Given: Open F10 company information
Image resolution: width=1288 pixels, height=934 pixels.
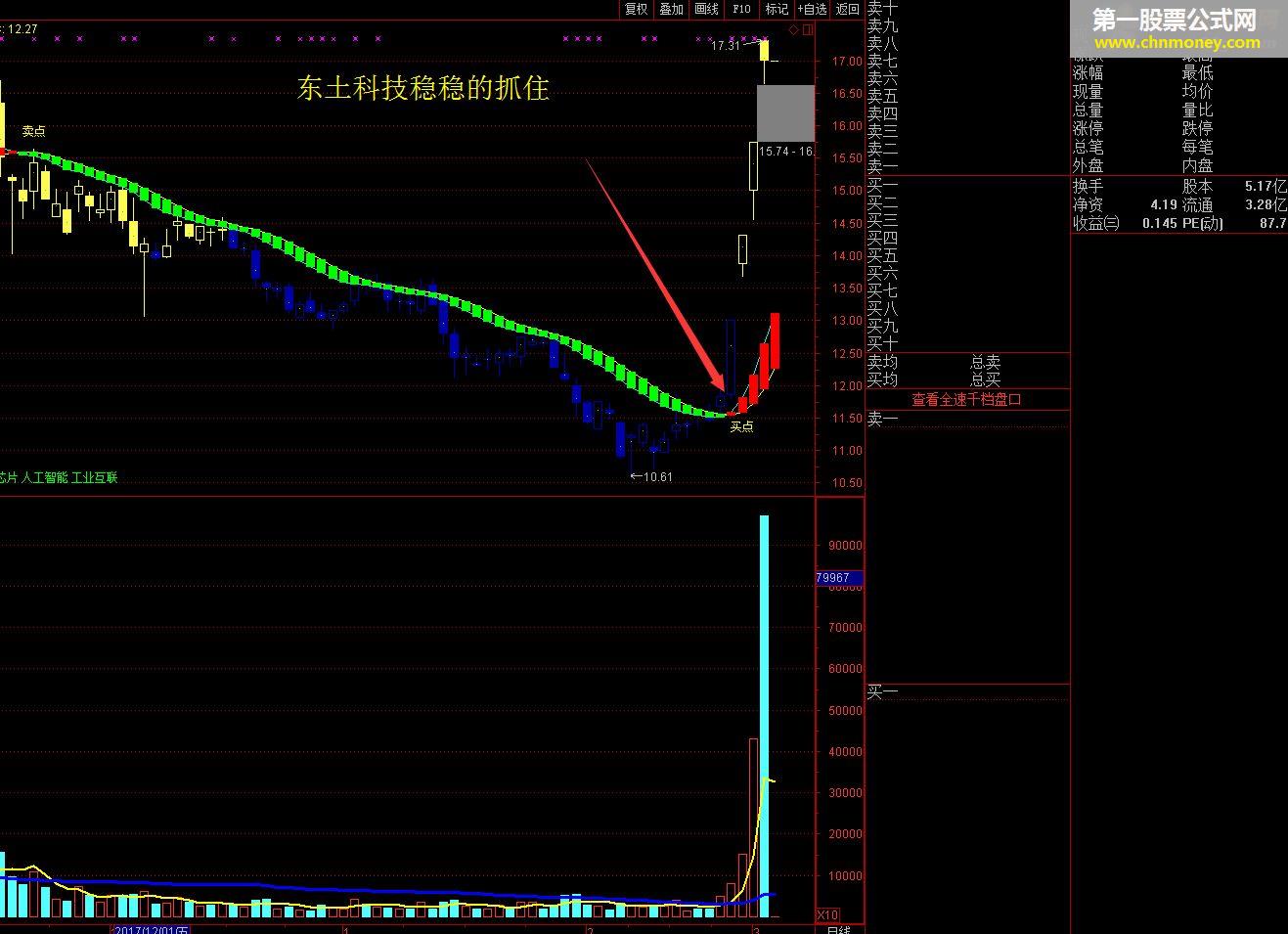Looking at the screenshot, I should pyautogui.click(x=741, y=9).
